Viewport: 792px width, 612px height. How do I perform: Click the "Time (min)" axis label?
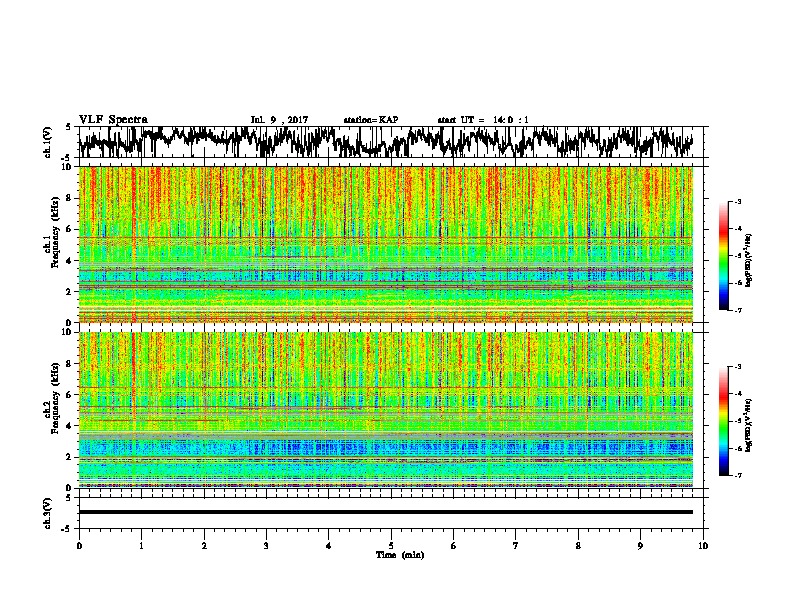pos(400,555)
